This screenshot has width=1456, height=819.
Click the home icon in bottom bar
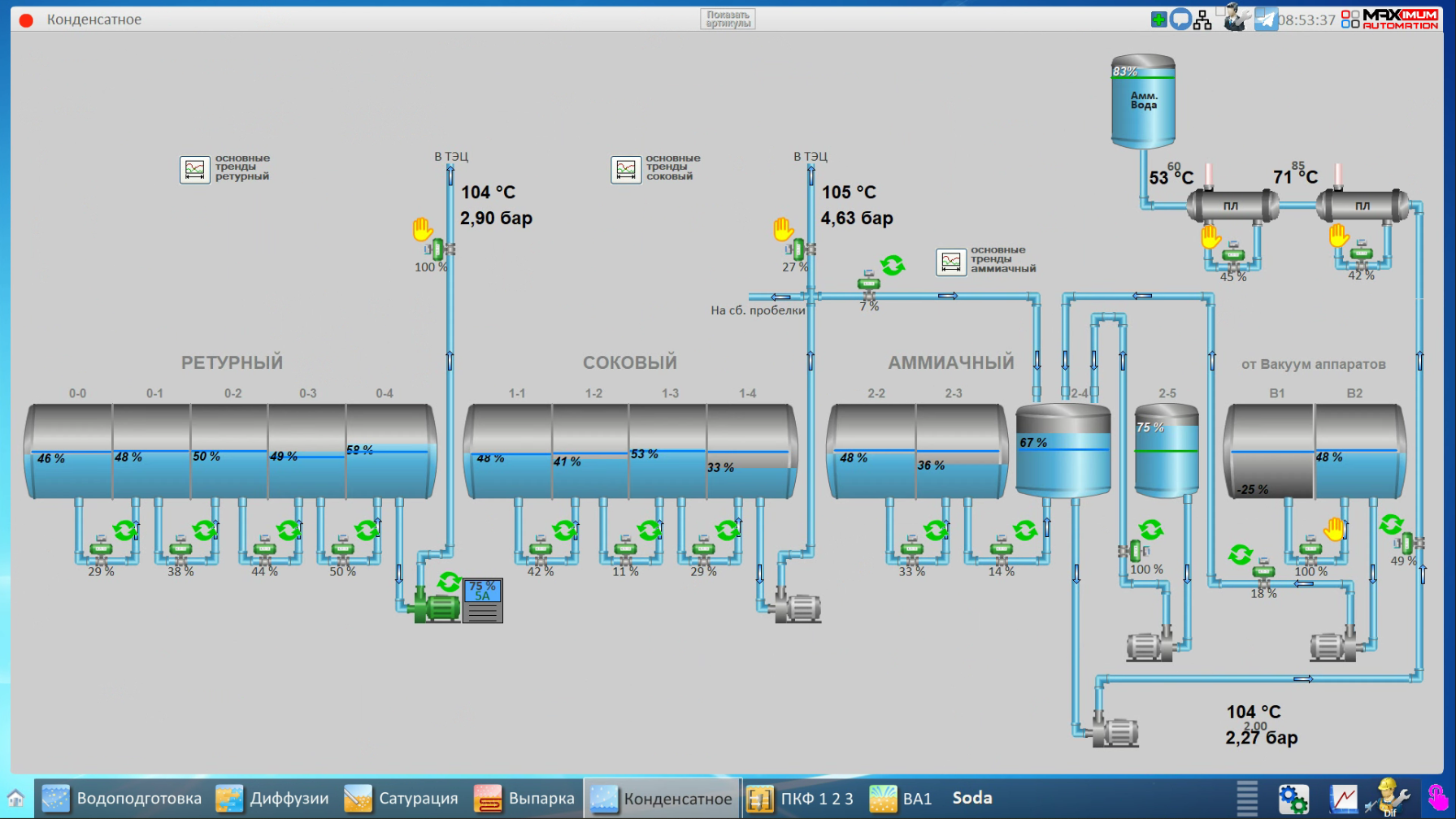(15, 798)
